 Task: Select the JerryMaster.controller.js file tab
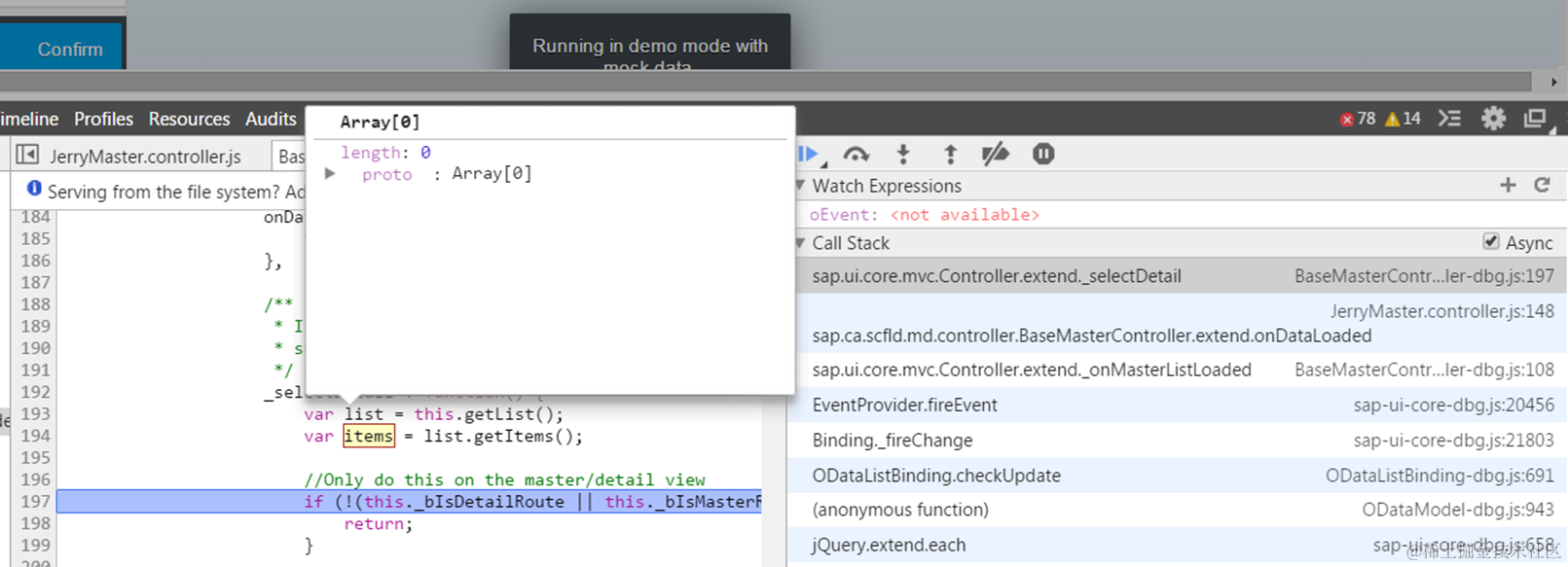coord(145,156)
